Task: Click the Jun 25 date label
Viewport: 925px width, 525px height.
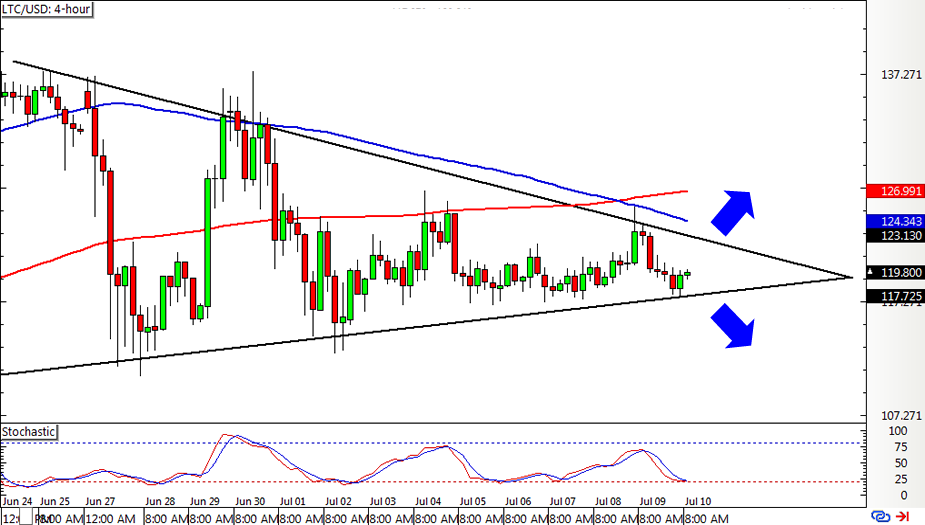Action: tap(55, 501)
